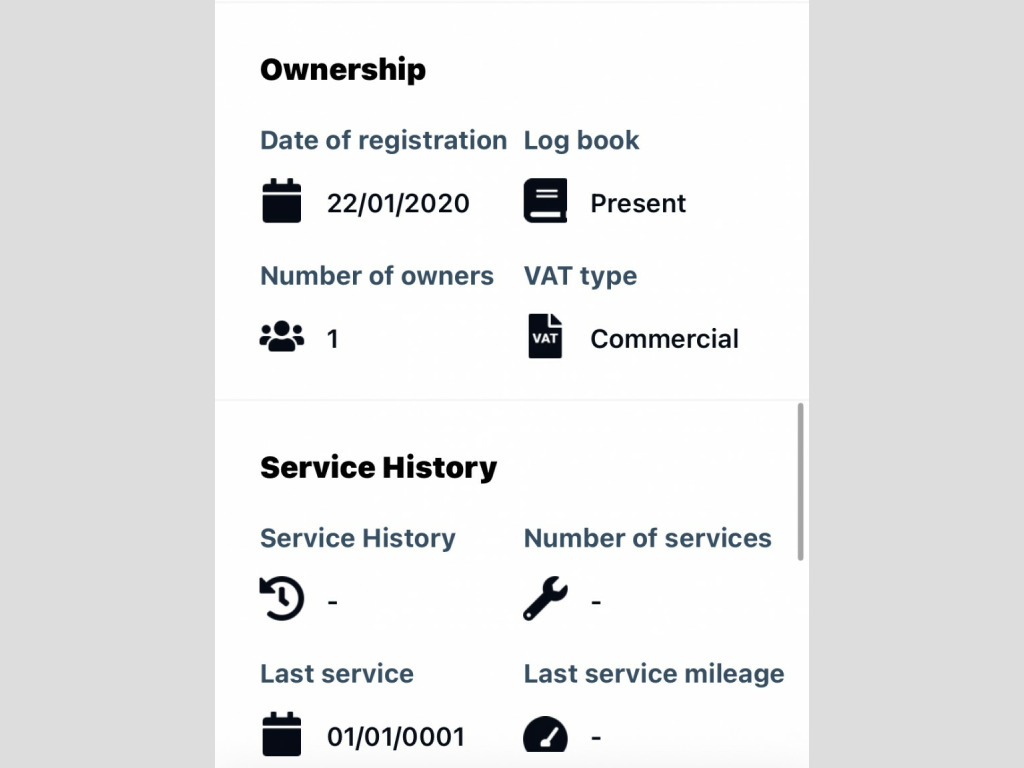The height and width of the screenshot is (768, 1024).
Task: Click the log book icon
Action: click(x=545, y=201)
